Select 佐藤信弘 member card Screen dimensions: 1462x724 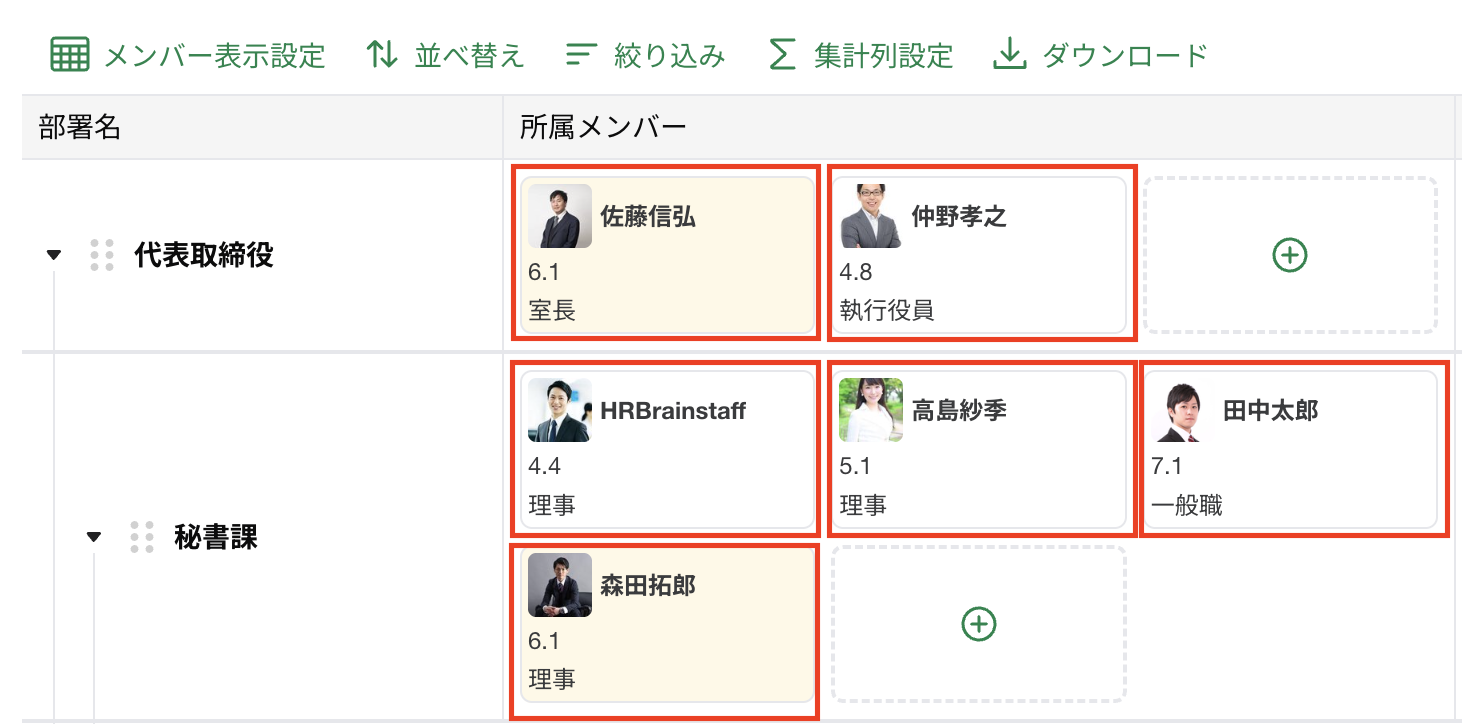point(666,253)
